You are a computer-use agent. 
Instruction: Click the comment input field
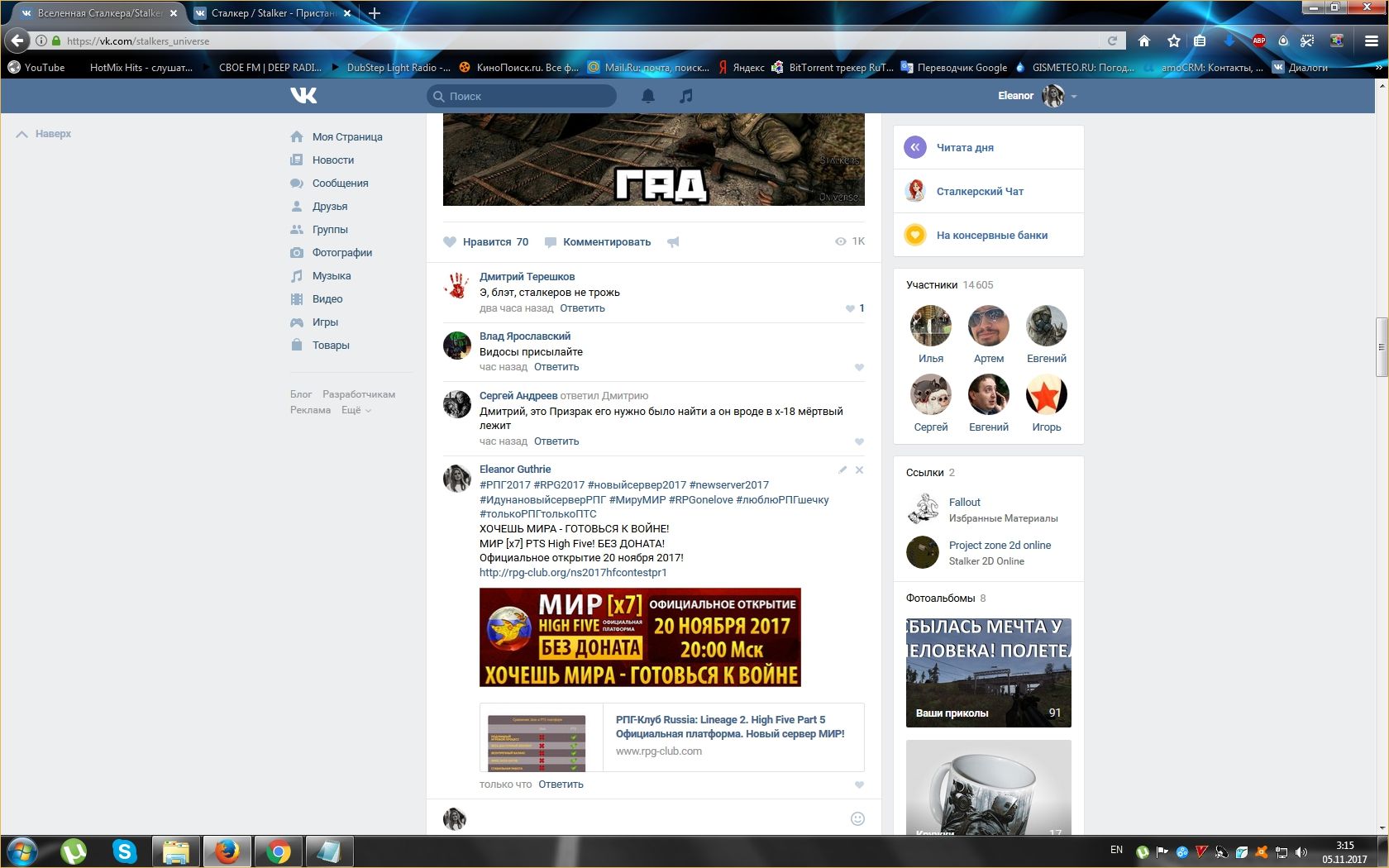coord(658,818)
